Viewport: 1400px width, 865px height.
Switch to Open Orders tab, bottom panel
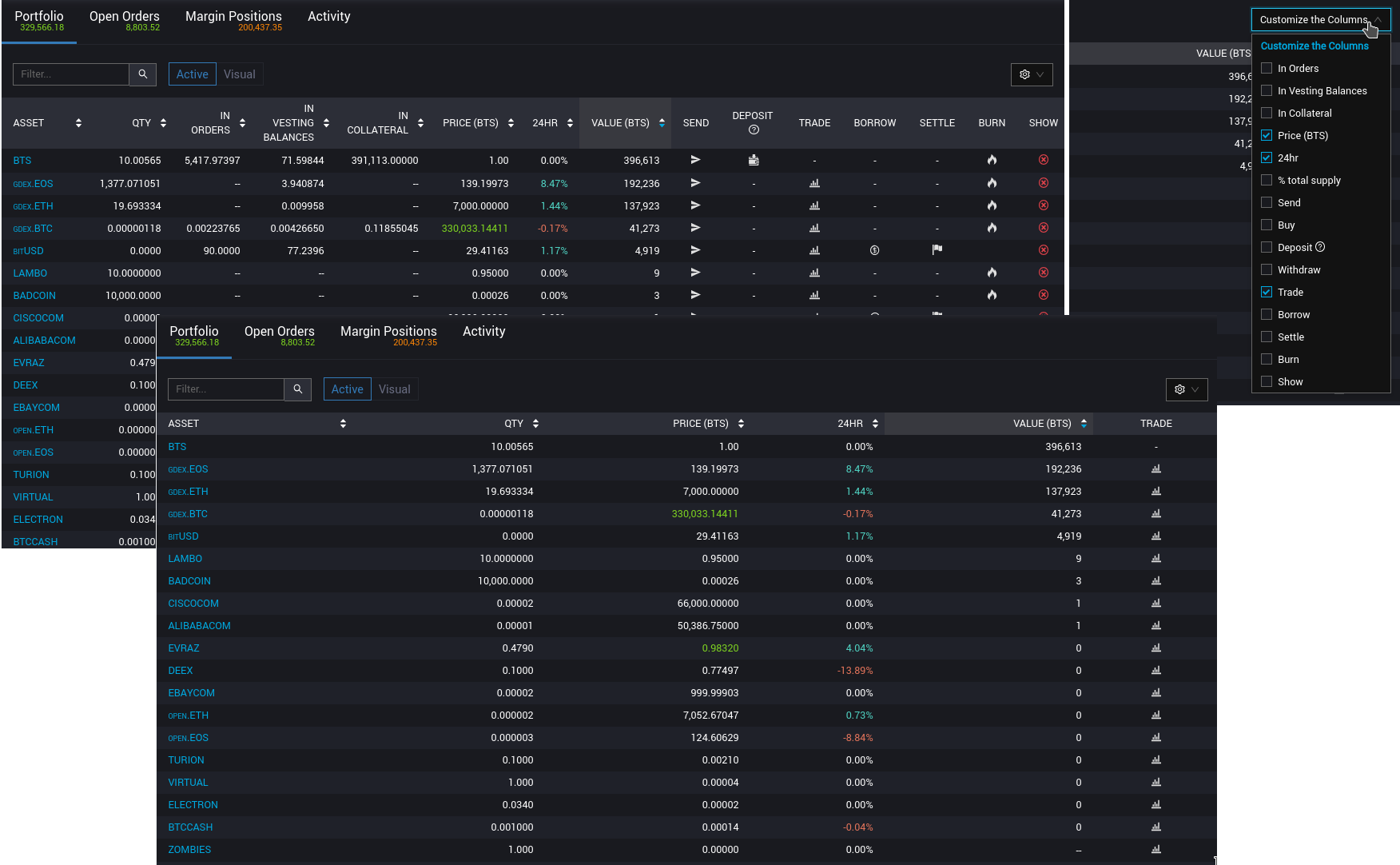pos(280,336)
